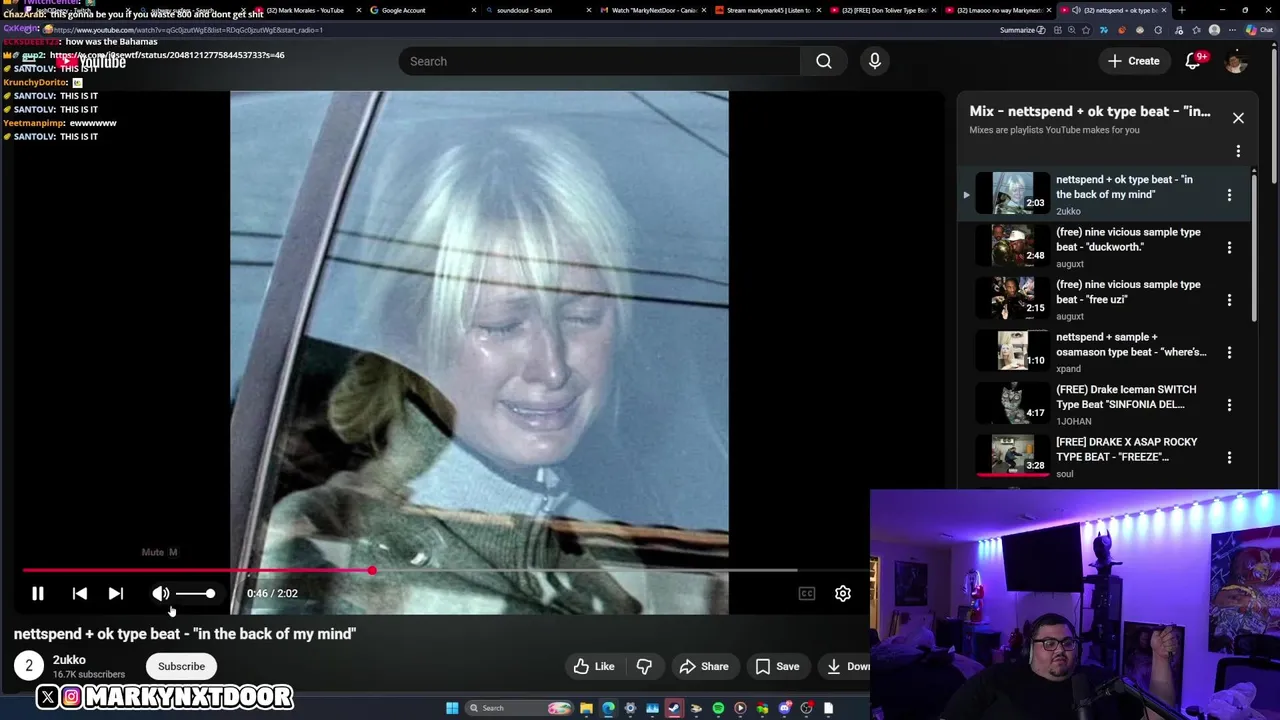This screenshot has height=720, width=1280.
Task: Open Copilot Chat in browser
Action: pos(1259,30)
